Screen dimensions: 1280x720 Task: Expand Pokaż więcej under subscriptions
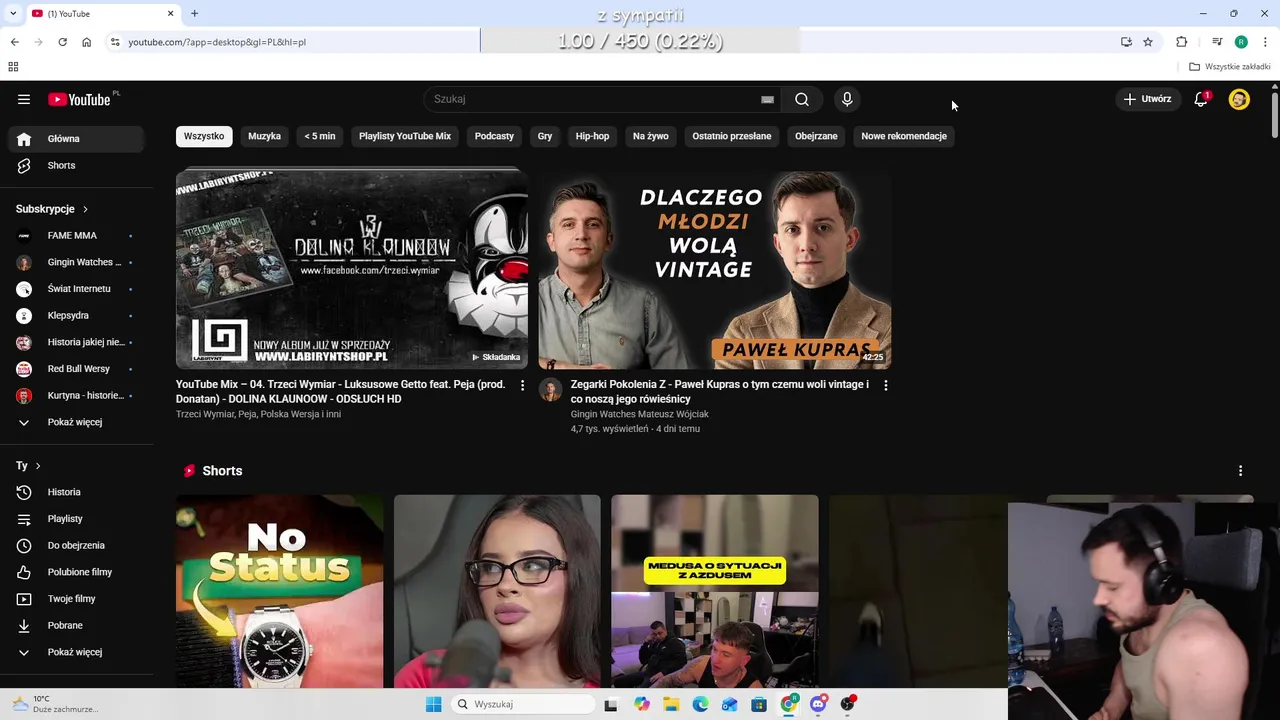(76, 422)
